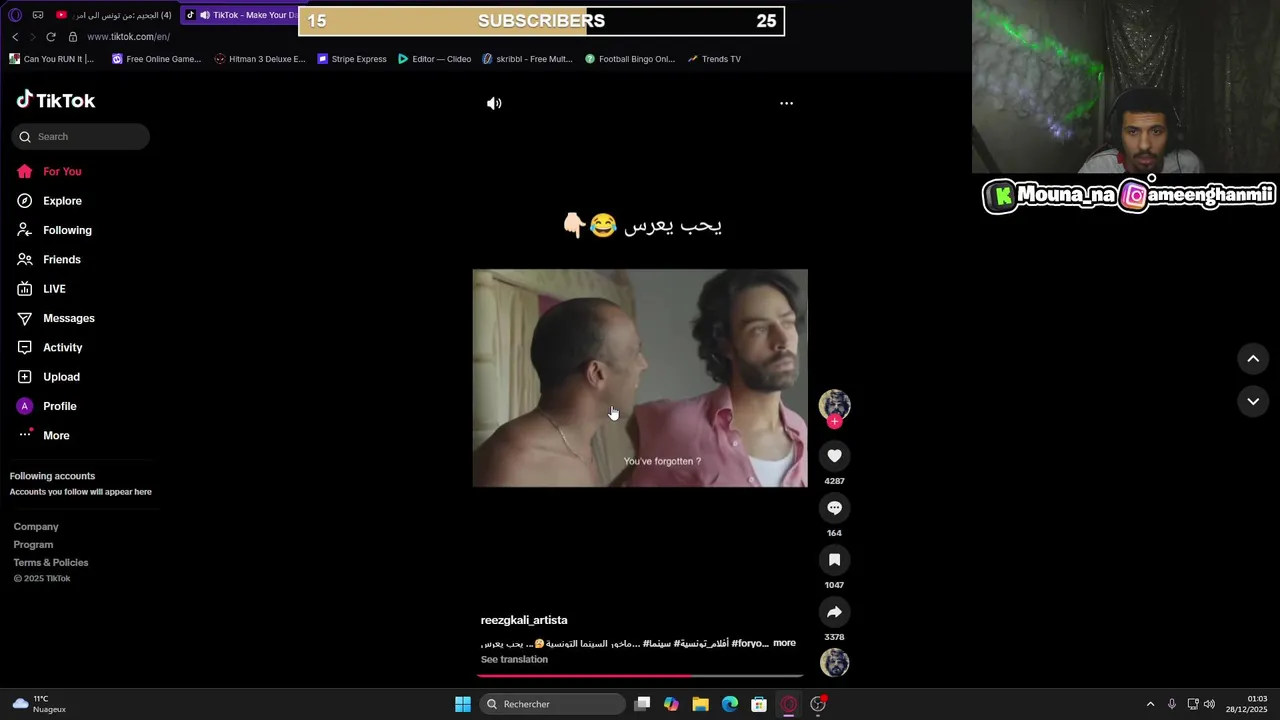Open the weather widget
Image resolution: width=1280 pixels, height=720 pixels.
[38, 704]
